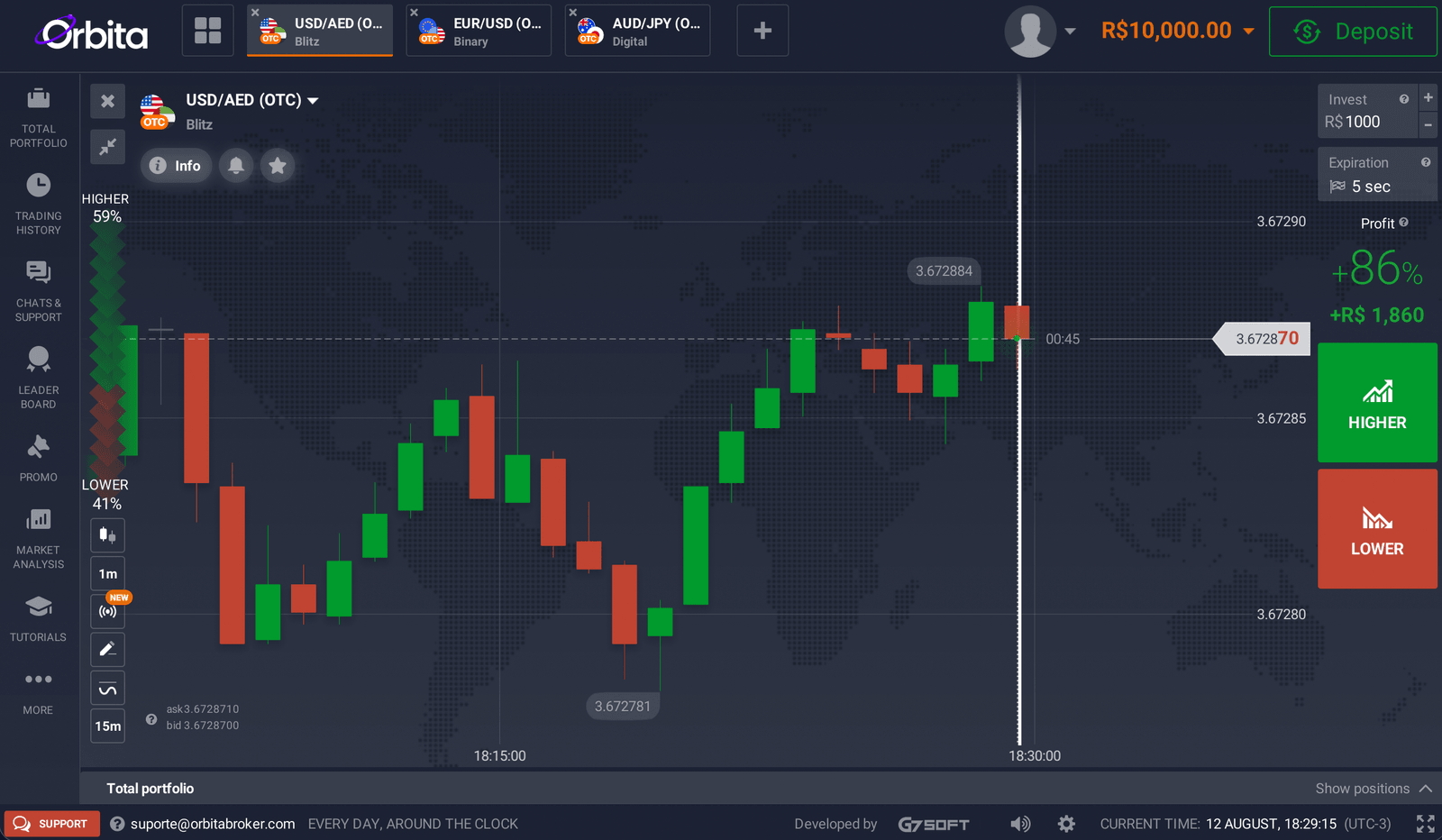The height and width of the screenshot is (840, 1442).
Task: Click the Invest amount field R$1000
Action: [1367, 111]
